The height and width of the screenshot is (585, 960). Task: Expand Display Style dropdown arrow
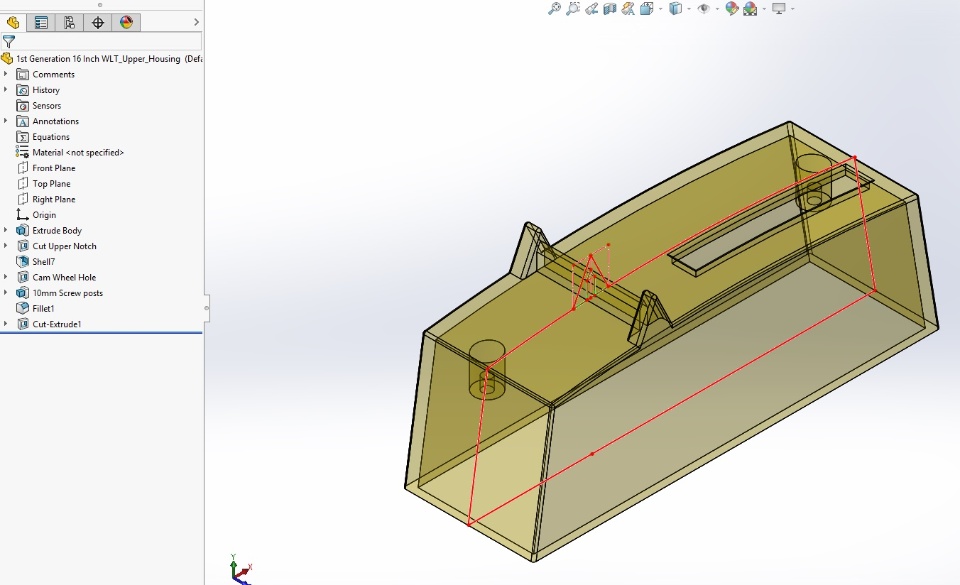(689, 9)
